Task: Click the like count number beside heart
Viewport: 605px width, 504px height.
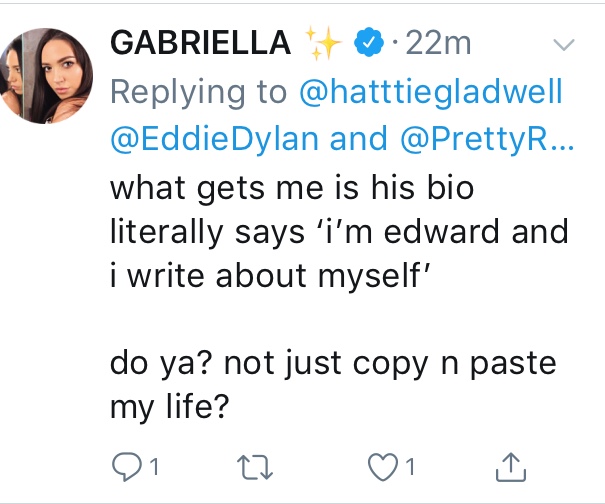Action: point(412,465)
